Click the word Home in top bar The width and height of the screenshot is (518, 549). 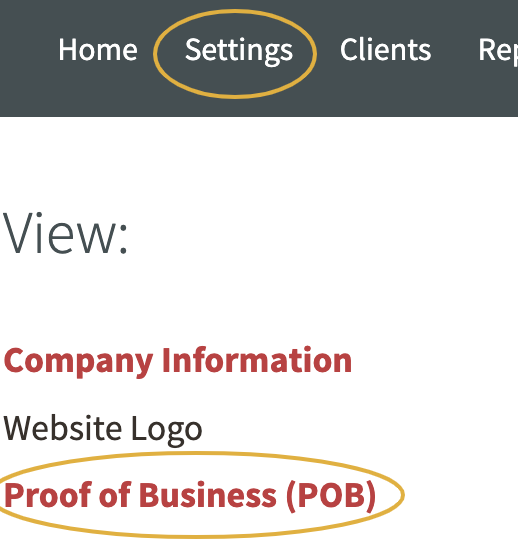(x=98, y=50)
